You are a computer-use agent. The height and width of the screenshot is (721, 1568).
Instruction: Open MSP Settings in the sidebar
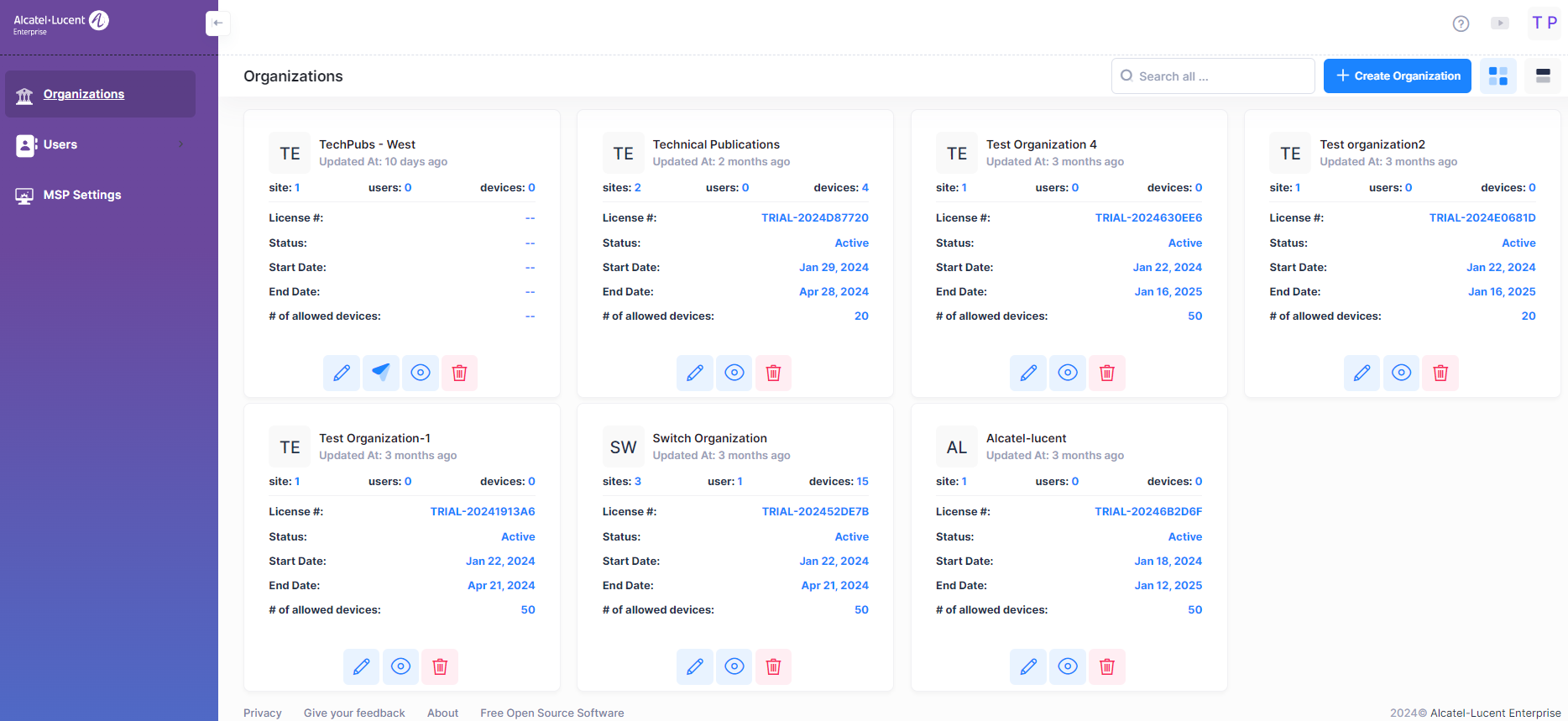(x=101, y=195)
